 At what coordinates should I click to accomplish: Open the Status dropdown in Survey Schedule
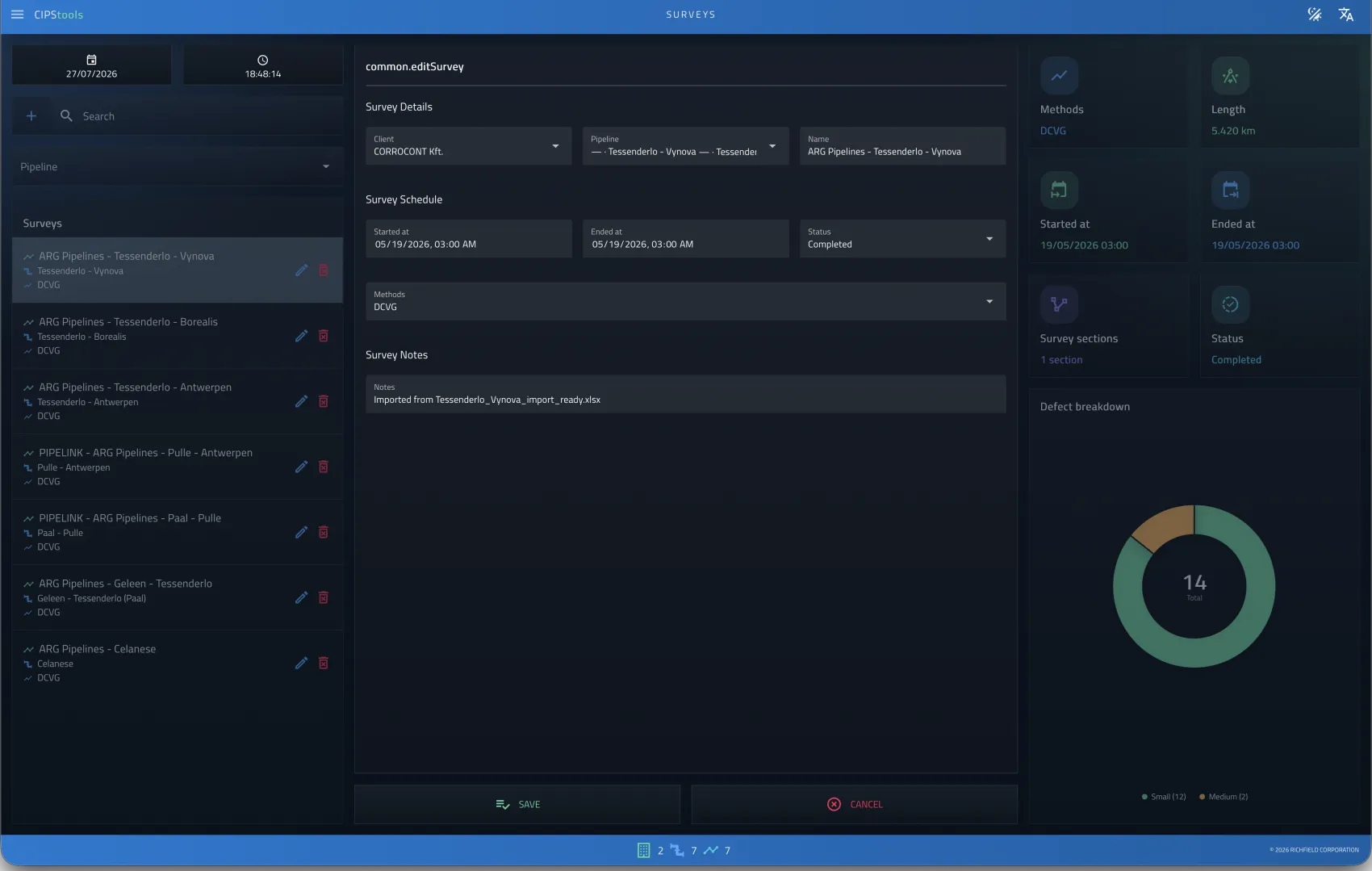click(902, 239)
